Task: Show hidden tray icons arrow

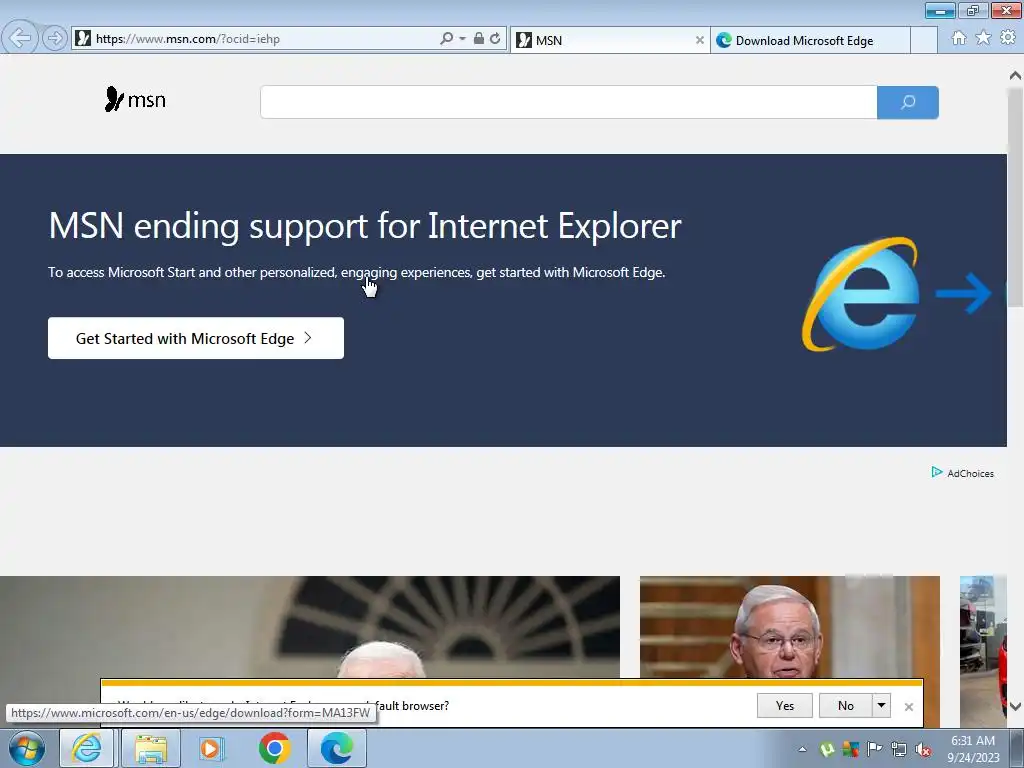Action: coord(802,749)
